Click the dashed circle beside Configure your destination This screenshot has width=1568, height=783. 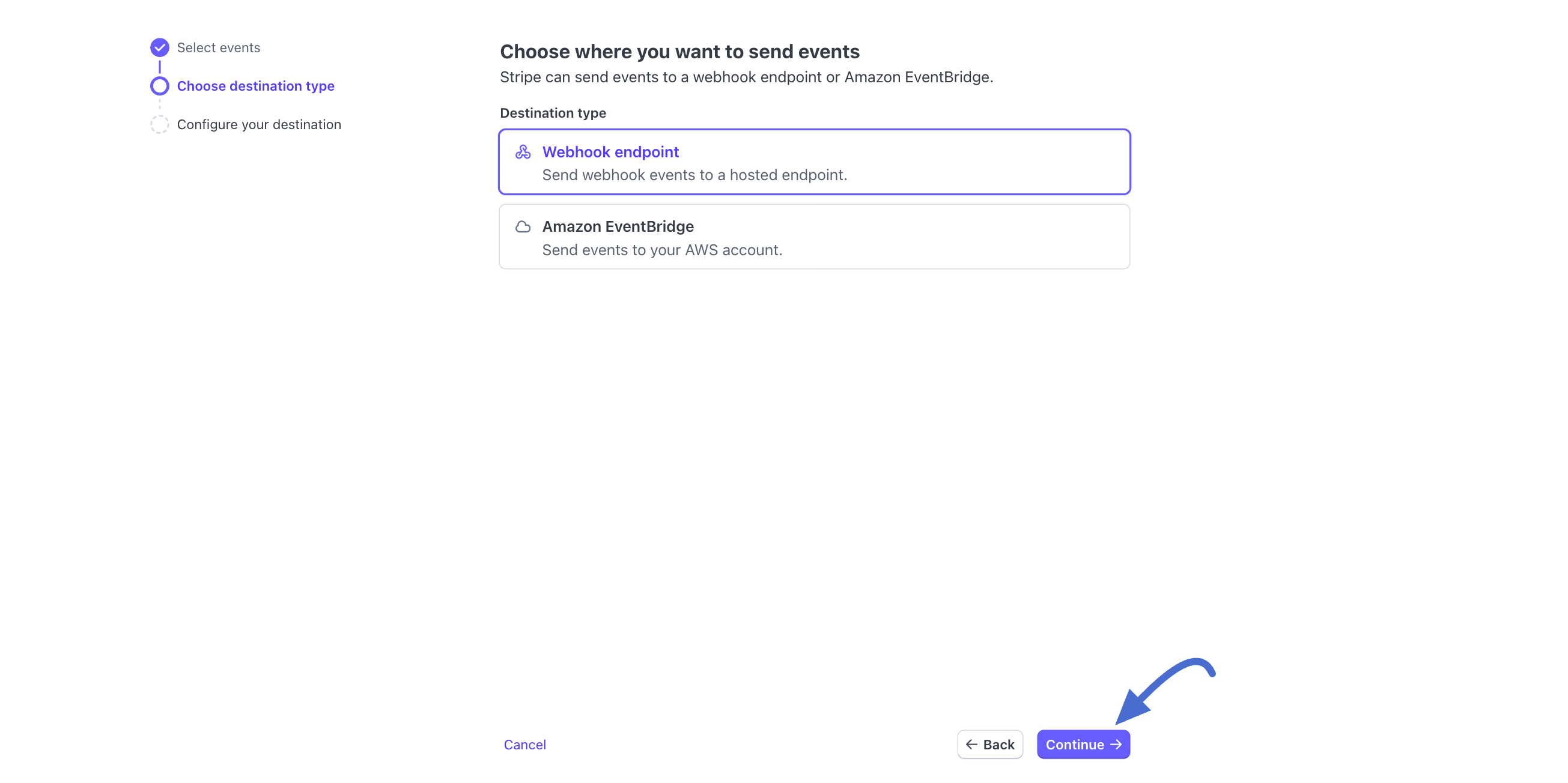pos(159,124)
